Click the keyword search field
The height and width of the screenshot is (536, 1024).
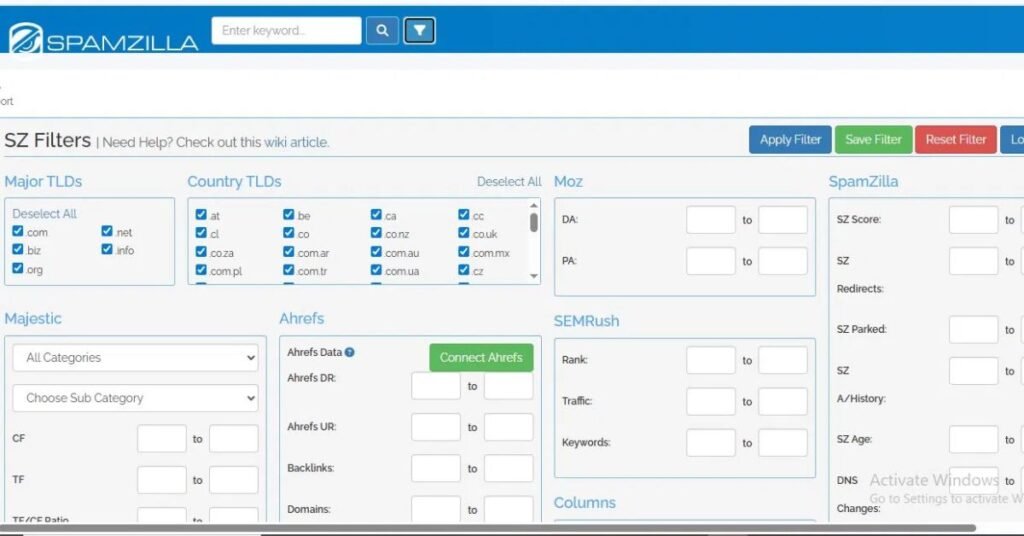click(286, 31)
